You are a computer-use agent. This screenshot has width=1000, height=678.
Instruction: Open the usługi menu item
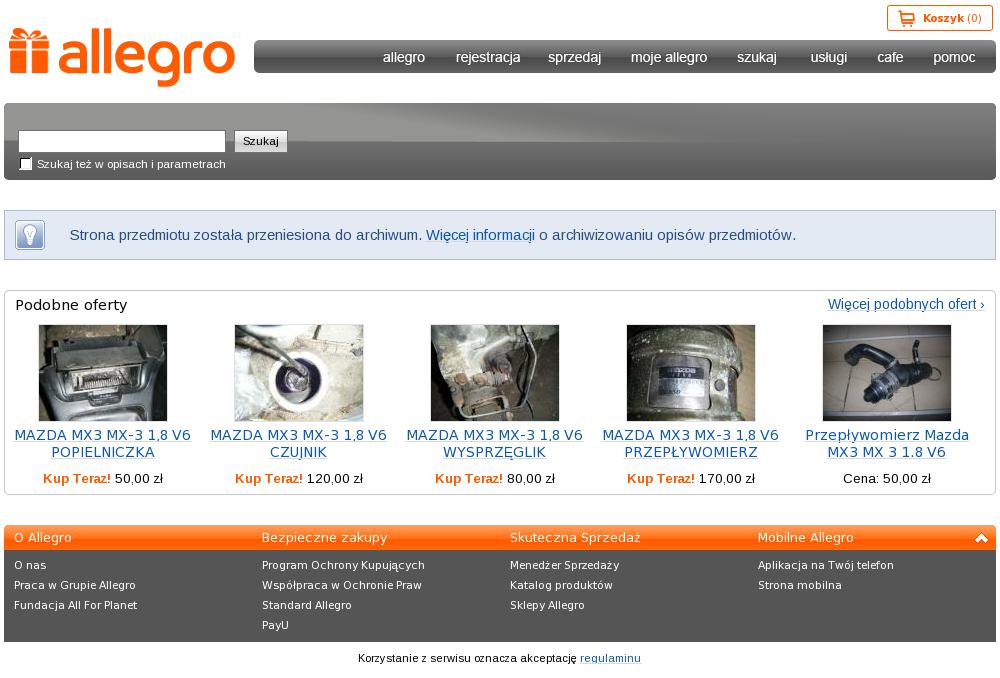pos(828,57)
